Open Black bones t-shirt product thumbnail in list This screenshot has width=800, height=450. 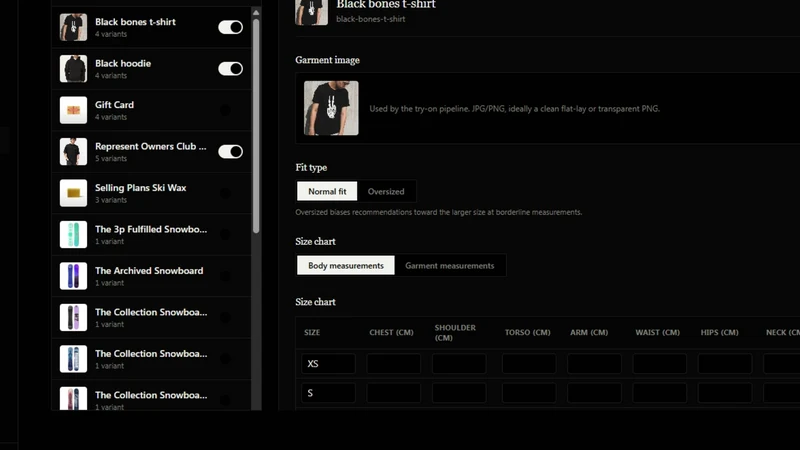tap(73, 27)
